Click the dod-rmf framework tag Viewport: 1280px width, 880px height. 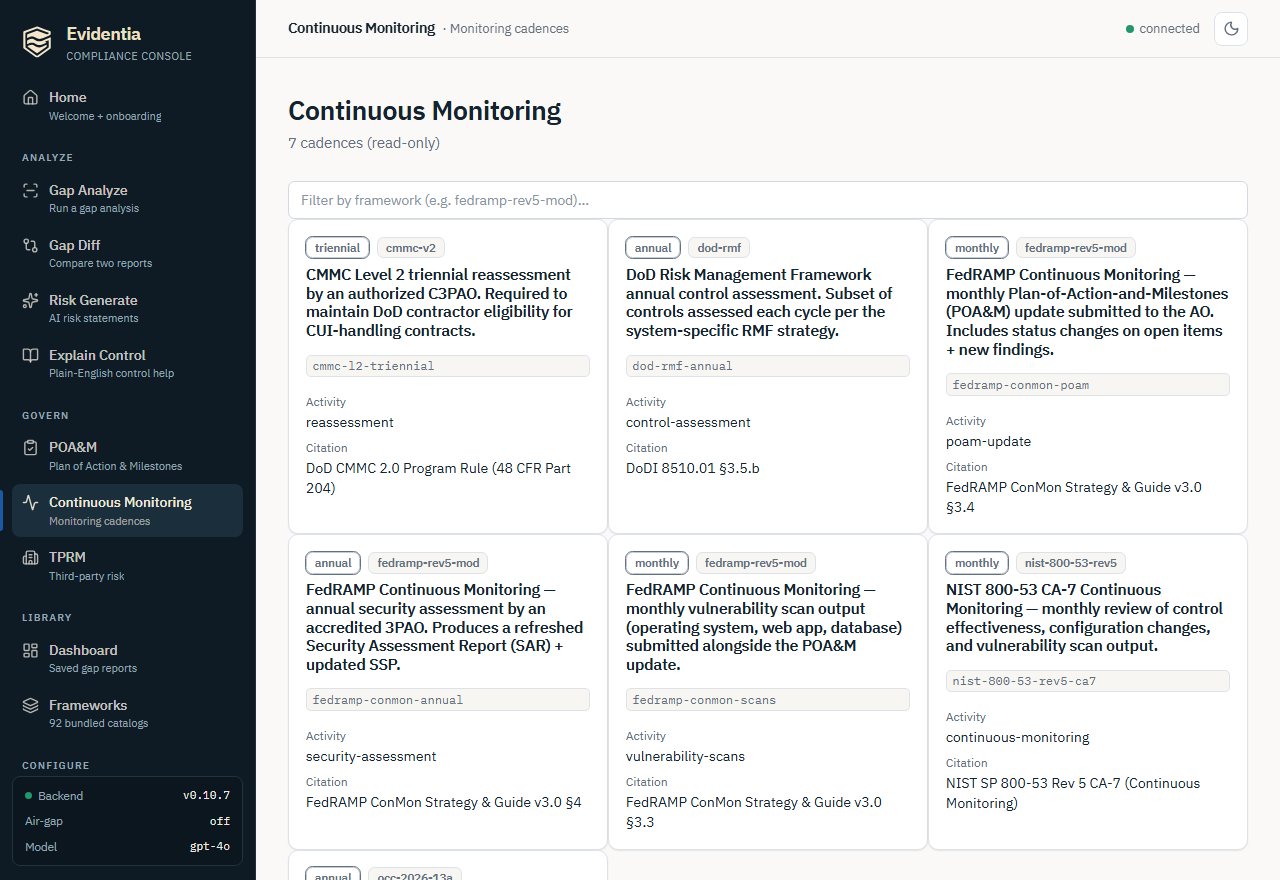719,248
